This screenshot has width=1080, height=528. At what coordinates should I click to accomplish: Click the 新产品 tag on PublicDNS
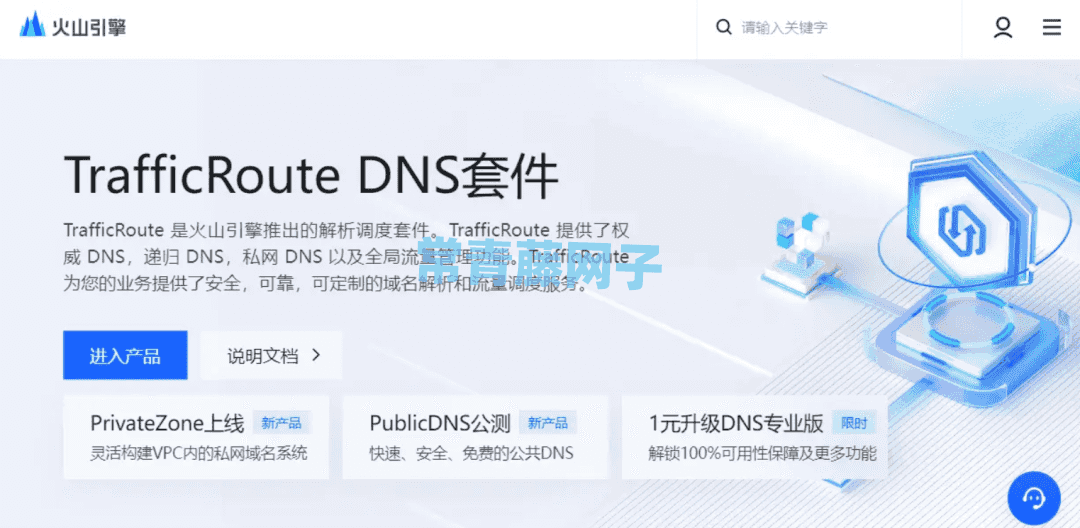coord(548,423)
